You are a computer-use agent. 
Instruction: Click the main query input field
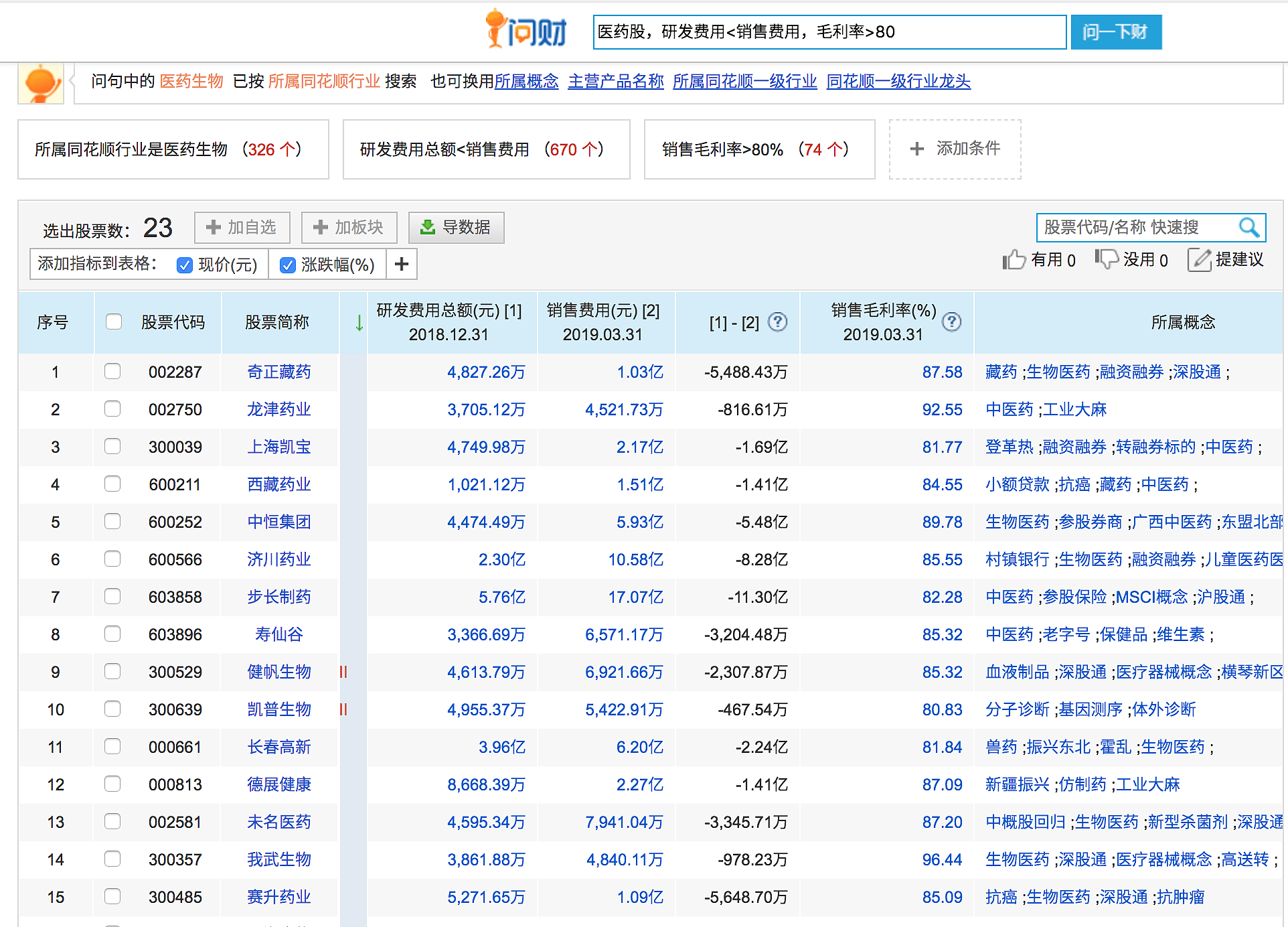(829, 32)
